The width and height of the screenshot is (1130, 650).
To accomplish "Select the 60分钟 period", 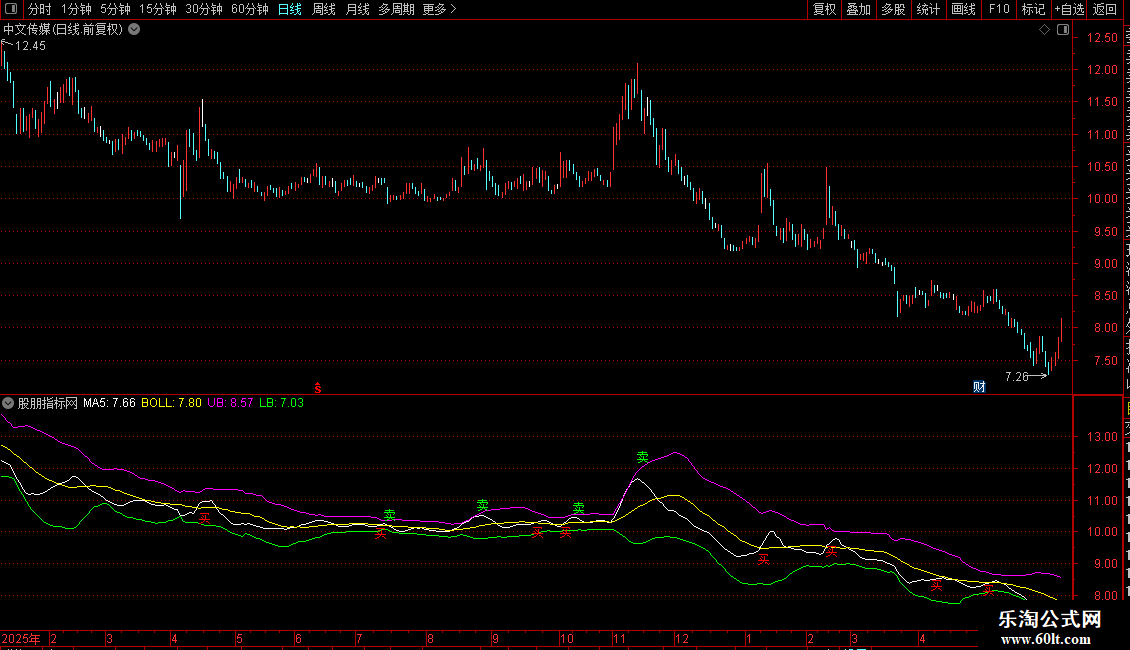I will [x=250, y=9].
